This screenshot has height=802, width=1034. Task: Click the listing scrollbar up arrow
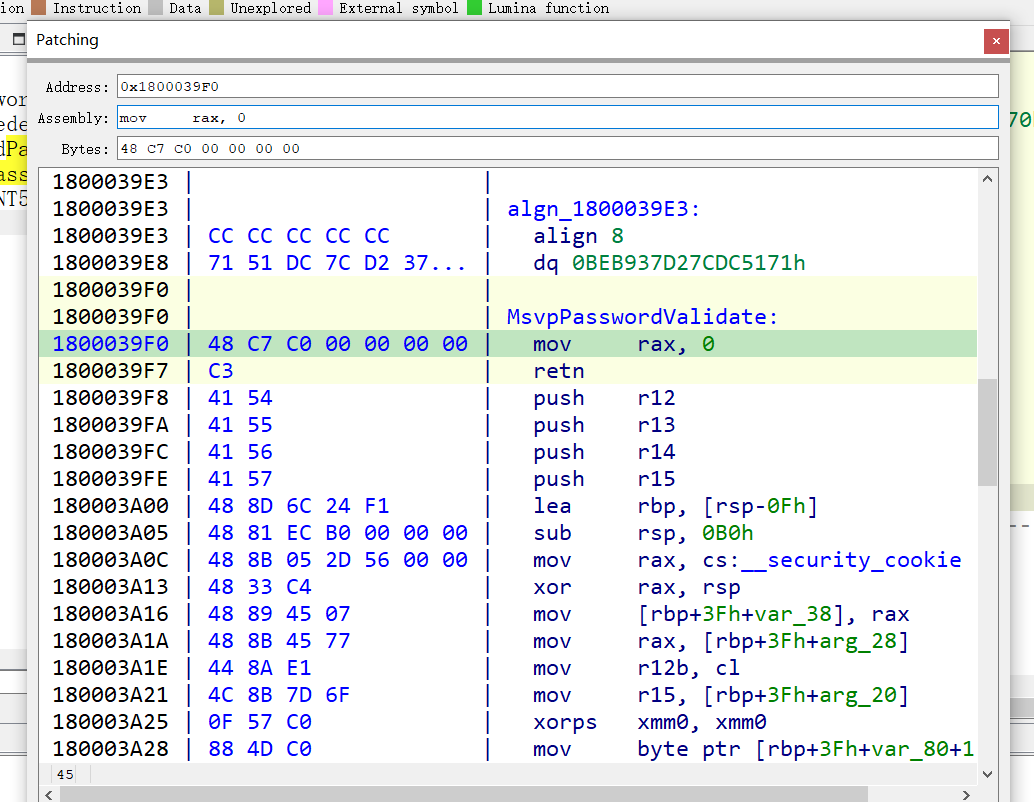coord(988,180)
